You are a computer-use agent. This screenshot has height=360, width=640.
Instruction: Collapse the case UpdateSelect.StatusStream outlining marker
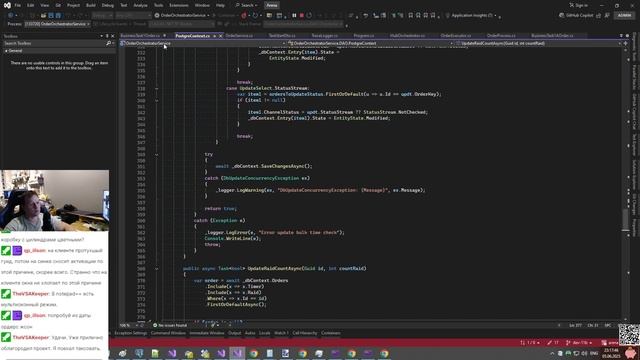(157, 88)
